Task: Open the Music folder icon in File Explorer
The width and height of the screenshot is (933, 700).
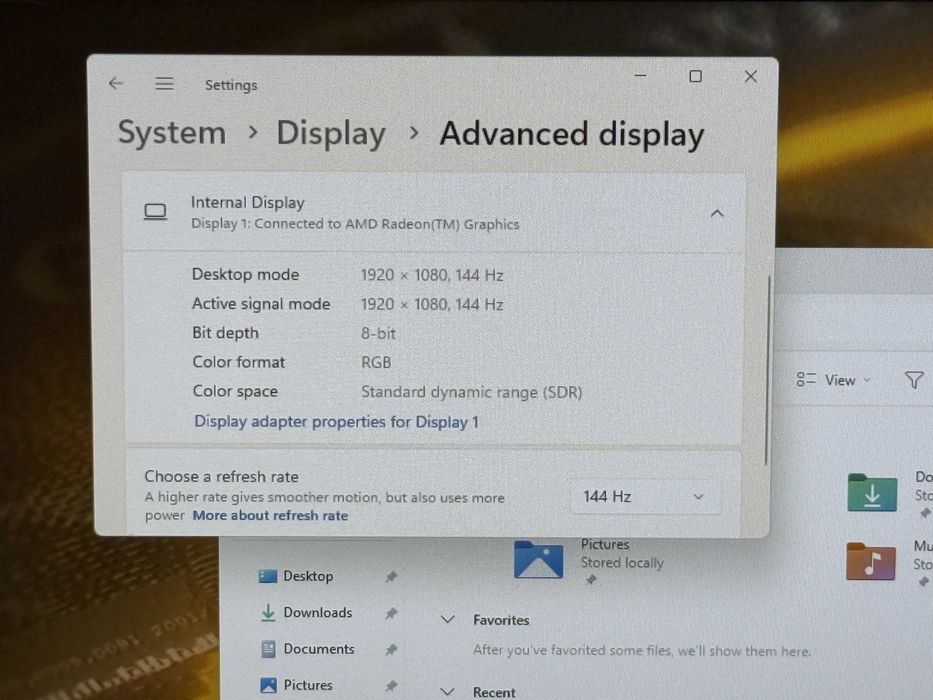Action: tap(871, 561)
